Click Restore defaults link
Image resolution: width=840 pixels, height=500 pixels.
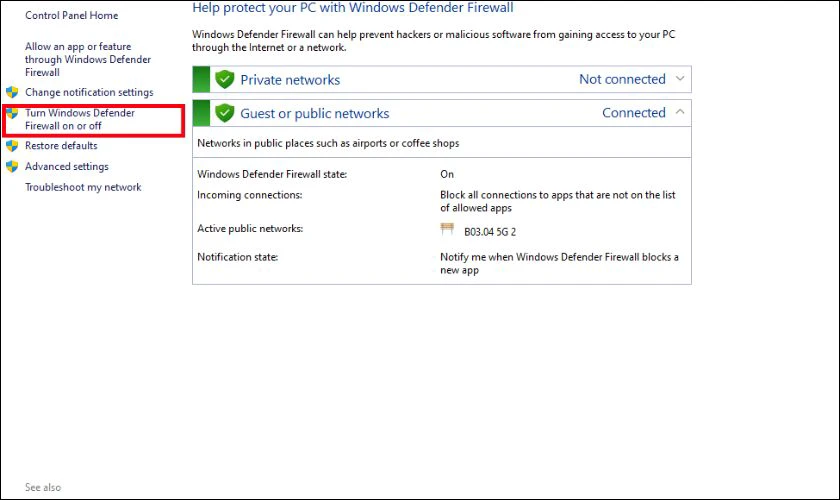61,146
